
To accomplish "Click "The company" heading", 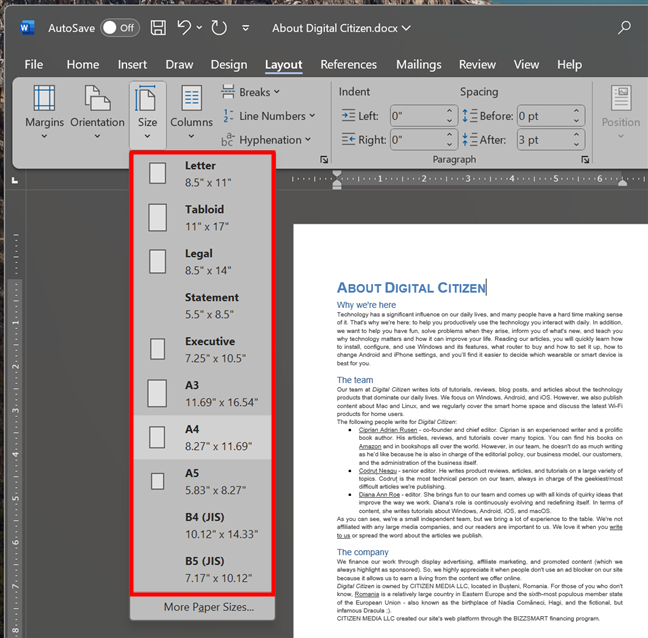I will tap(362, 552).
